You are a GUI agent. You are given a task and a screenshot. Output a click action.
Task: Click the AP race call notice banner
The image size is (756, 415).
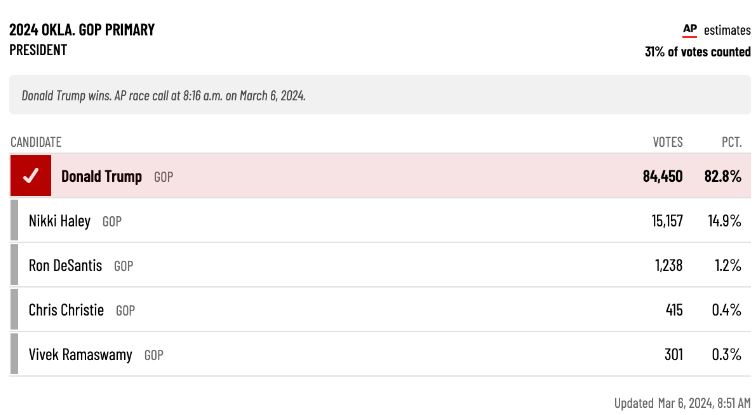(x=378, y=96)
